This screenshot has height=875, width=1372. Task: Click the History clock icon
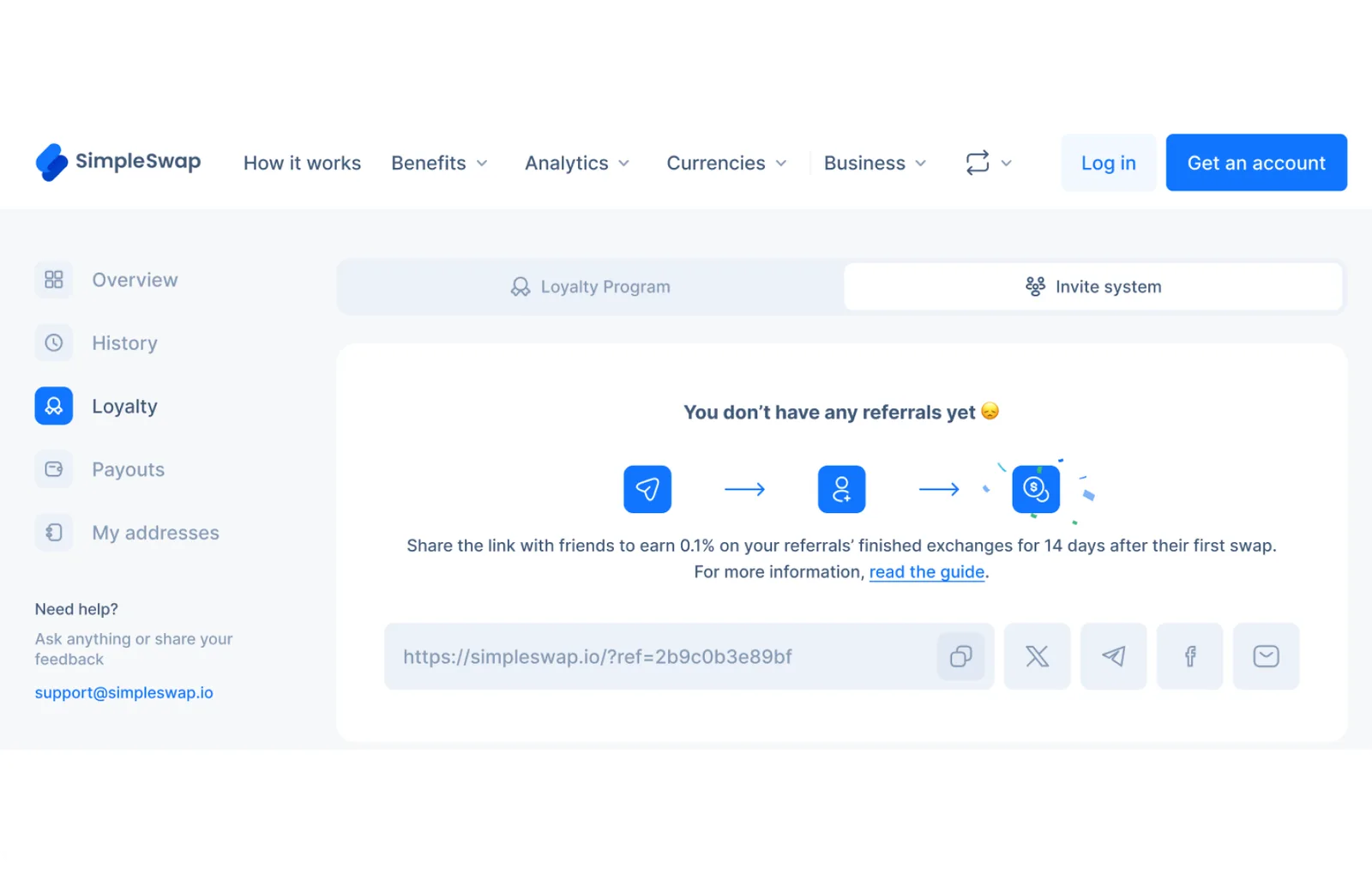[x=54, y=343]
